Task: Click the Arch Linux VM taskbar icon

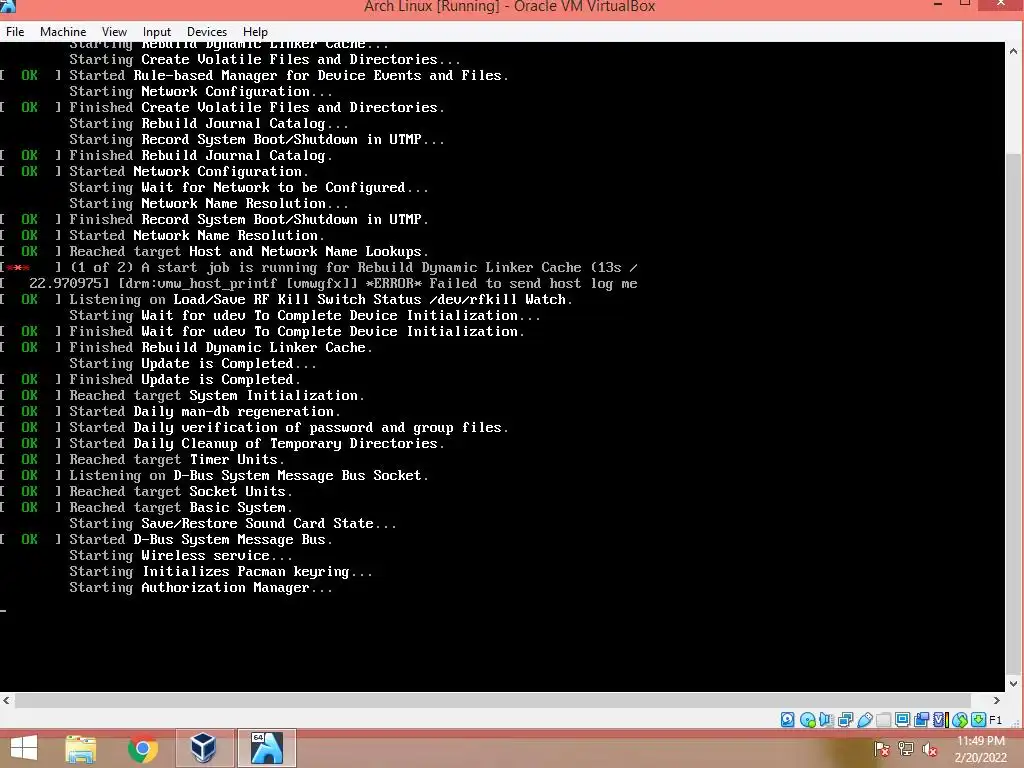Action: pyautogui.click(x=266, y=748)
